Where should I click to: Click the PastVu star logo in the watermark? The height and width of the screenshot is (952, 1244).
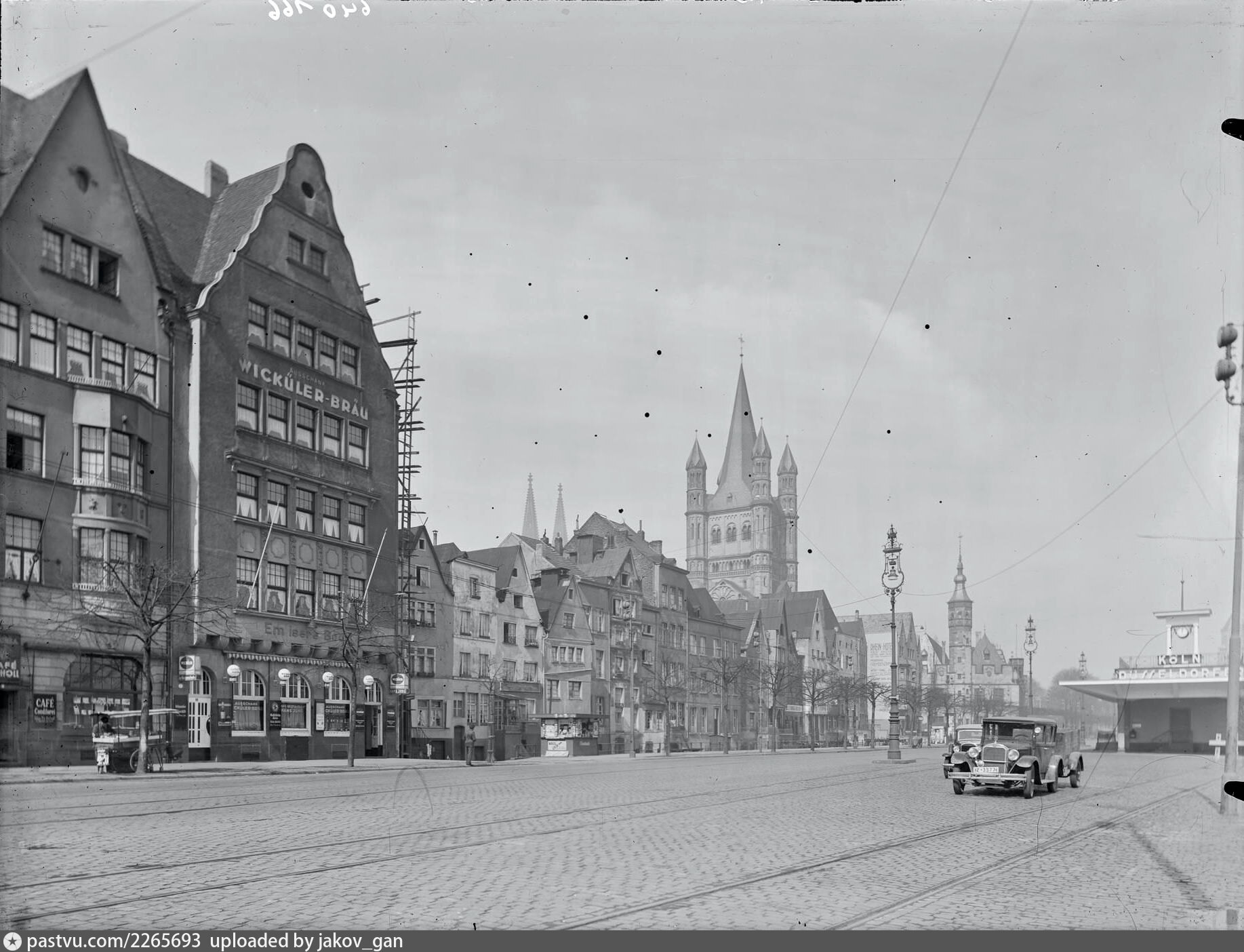click(x=12, y=941)
